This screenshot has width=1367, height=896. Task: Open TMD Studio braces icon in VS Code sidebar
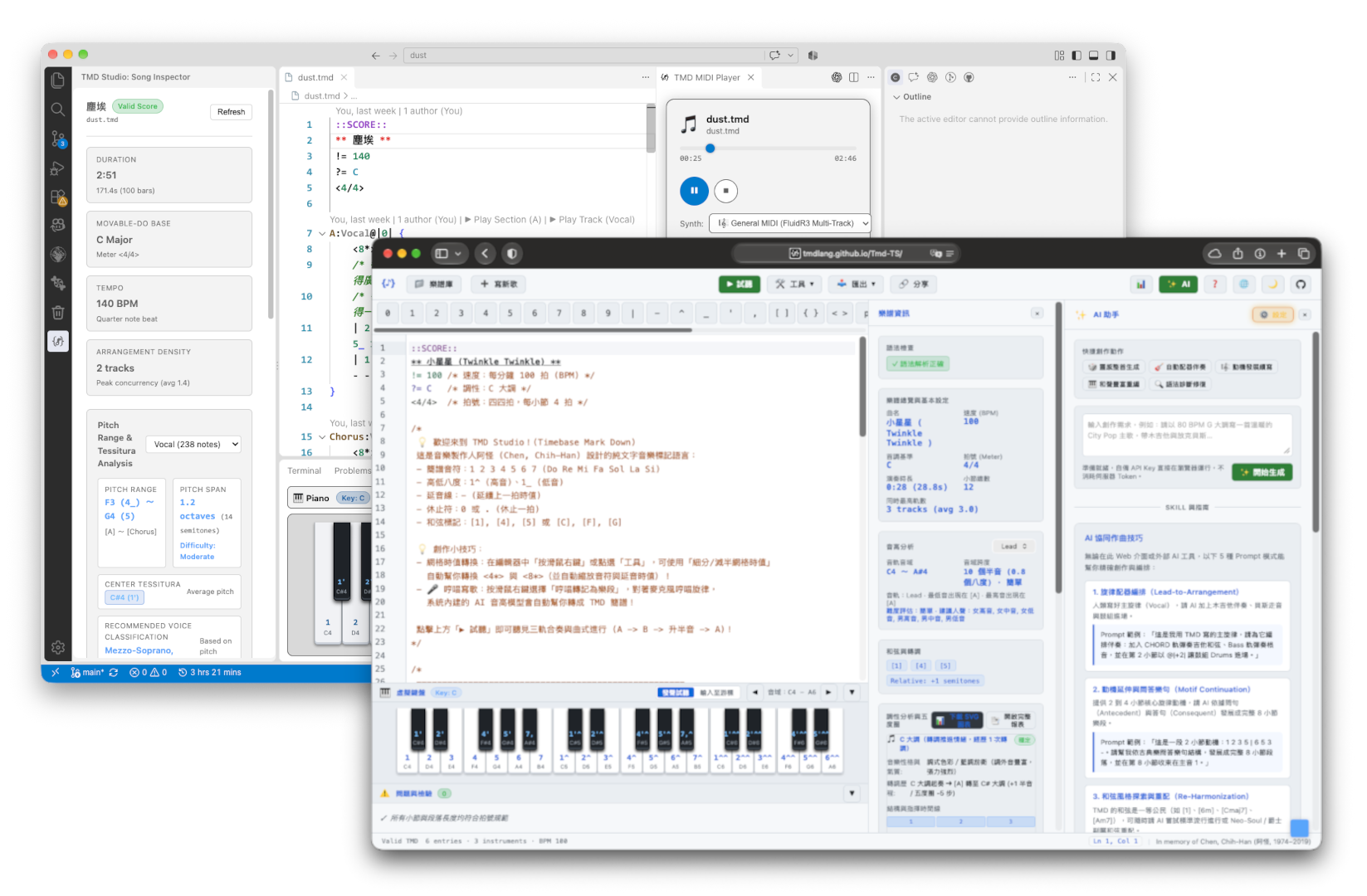pyautogui.click(x=57, y=341)
